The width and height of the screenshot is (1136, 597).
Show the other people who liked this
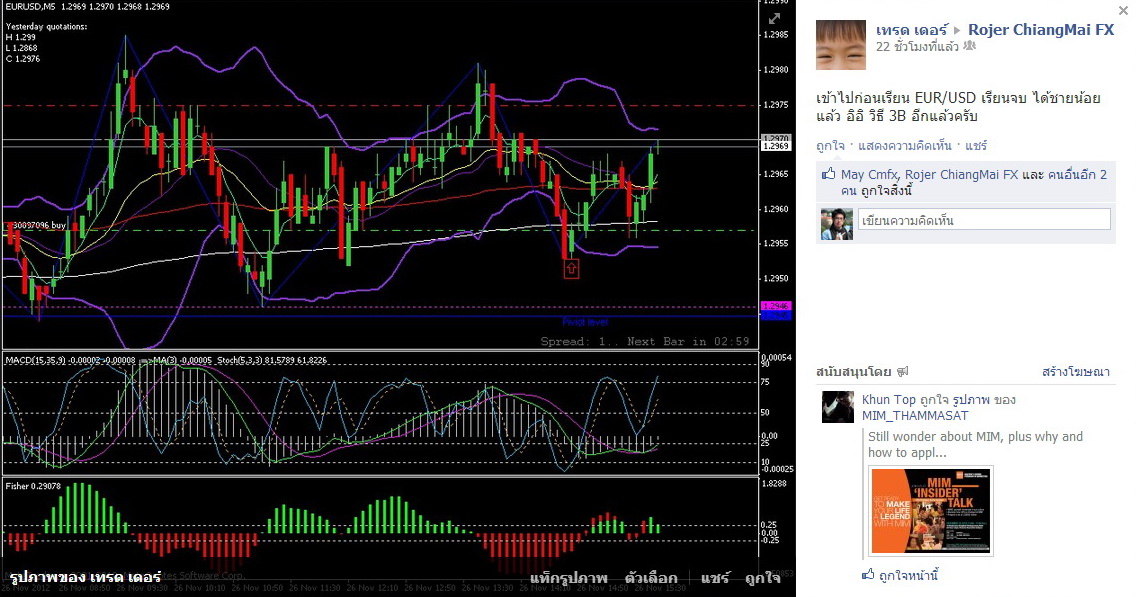tap(1077, 175)
